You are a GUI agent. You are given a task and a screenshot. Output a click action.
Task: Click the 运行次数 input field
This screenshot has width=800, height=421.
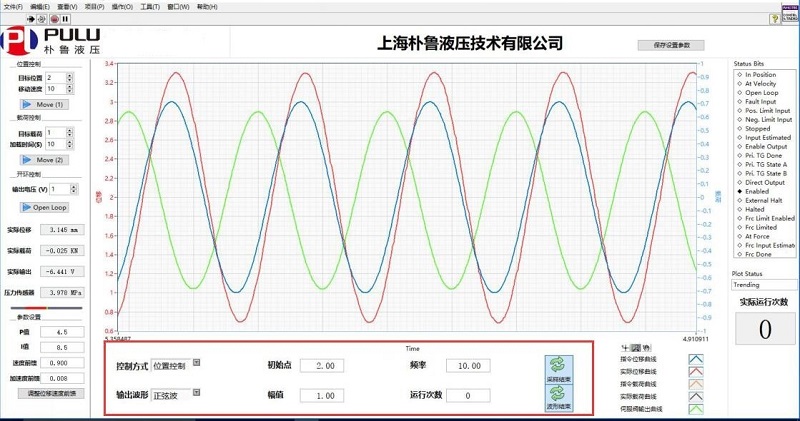[468, 395]
